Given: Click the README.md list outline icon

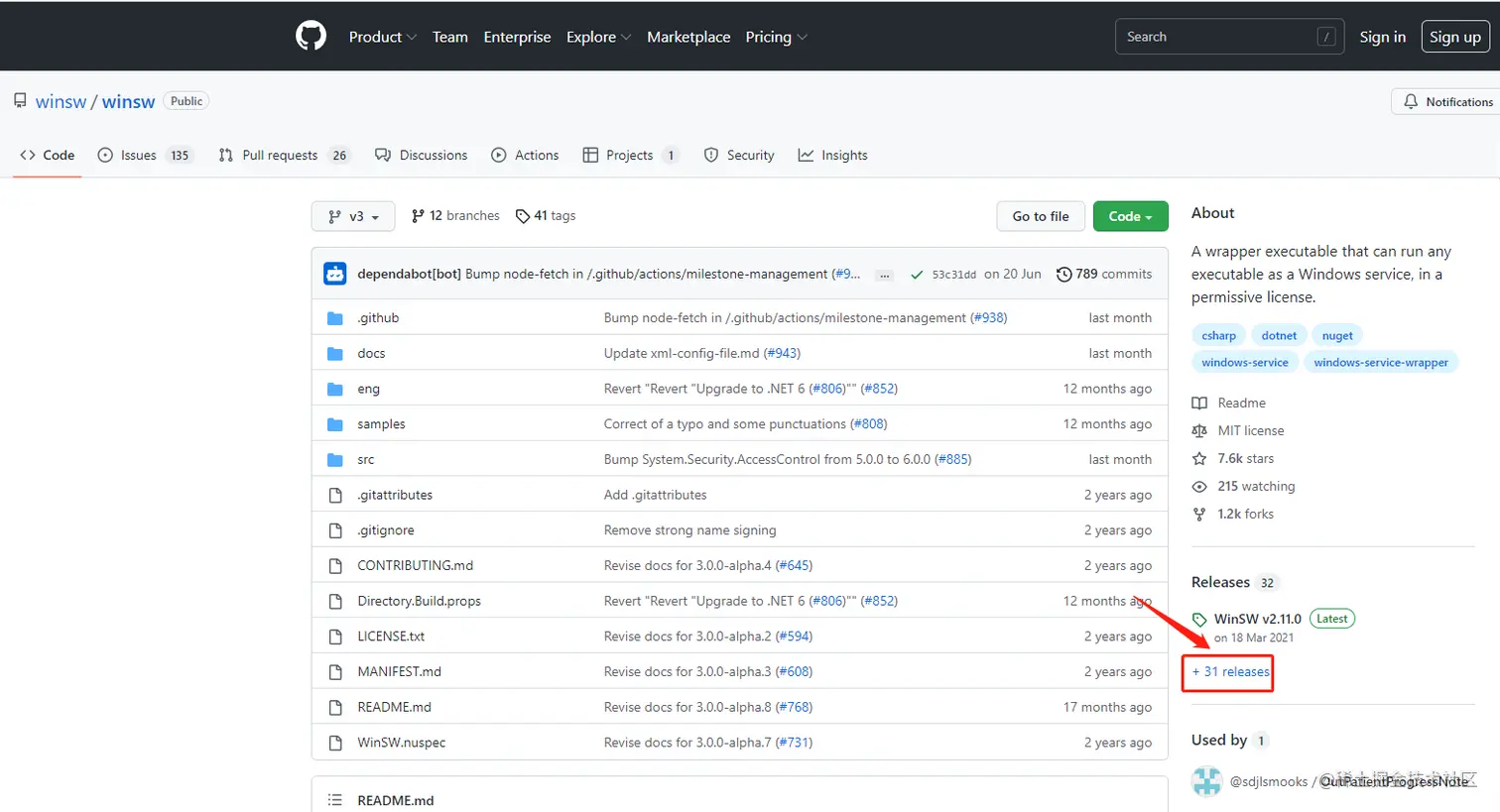Looking at the screenshot, I should [x=335, y=800].
